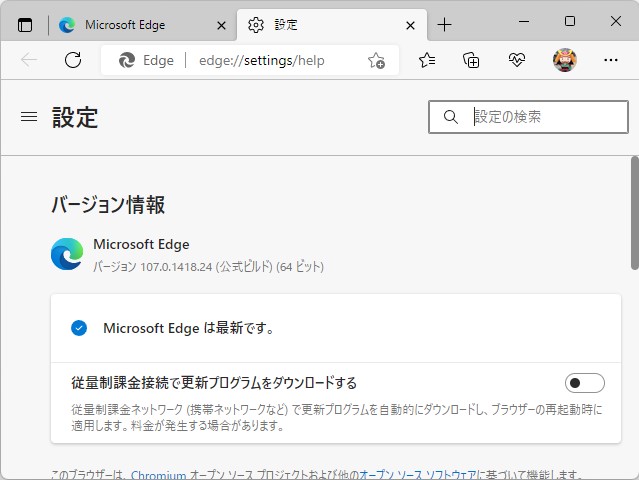Click the profile avatar picture
The image size is (639, 480).
point(564,60)
